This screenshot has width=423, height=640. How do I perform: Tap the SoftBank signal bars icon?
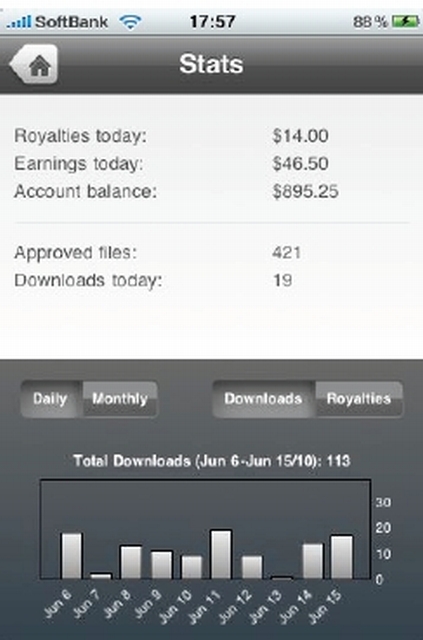click(19, 22)
